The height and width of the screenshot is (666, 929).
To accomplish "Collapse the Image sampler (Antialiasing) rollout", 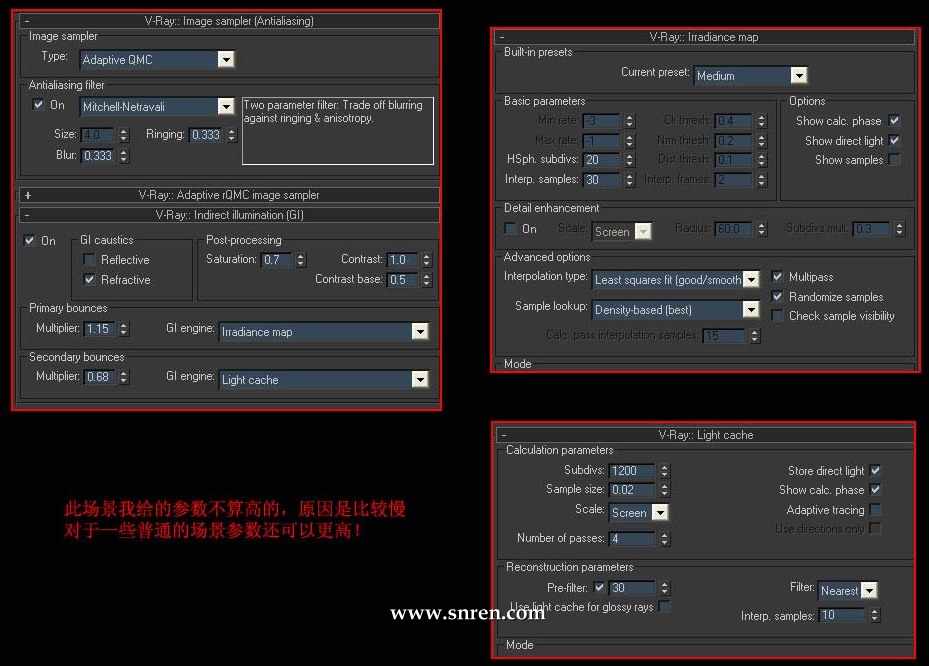I will click(28, 21).
